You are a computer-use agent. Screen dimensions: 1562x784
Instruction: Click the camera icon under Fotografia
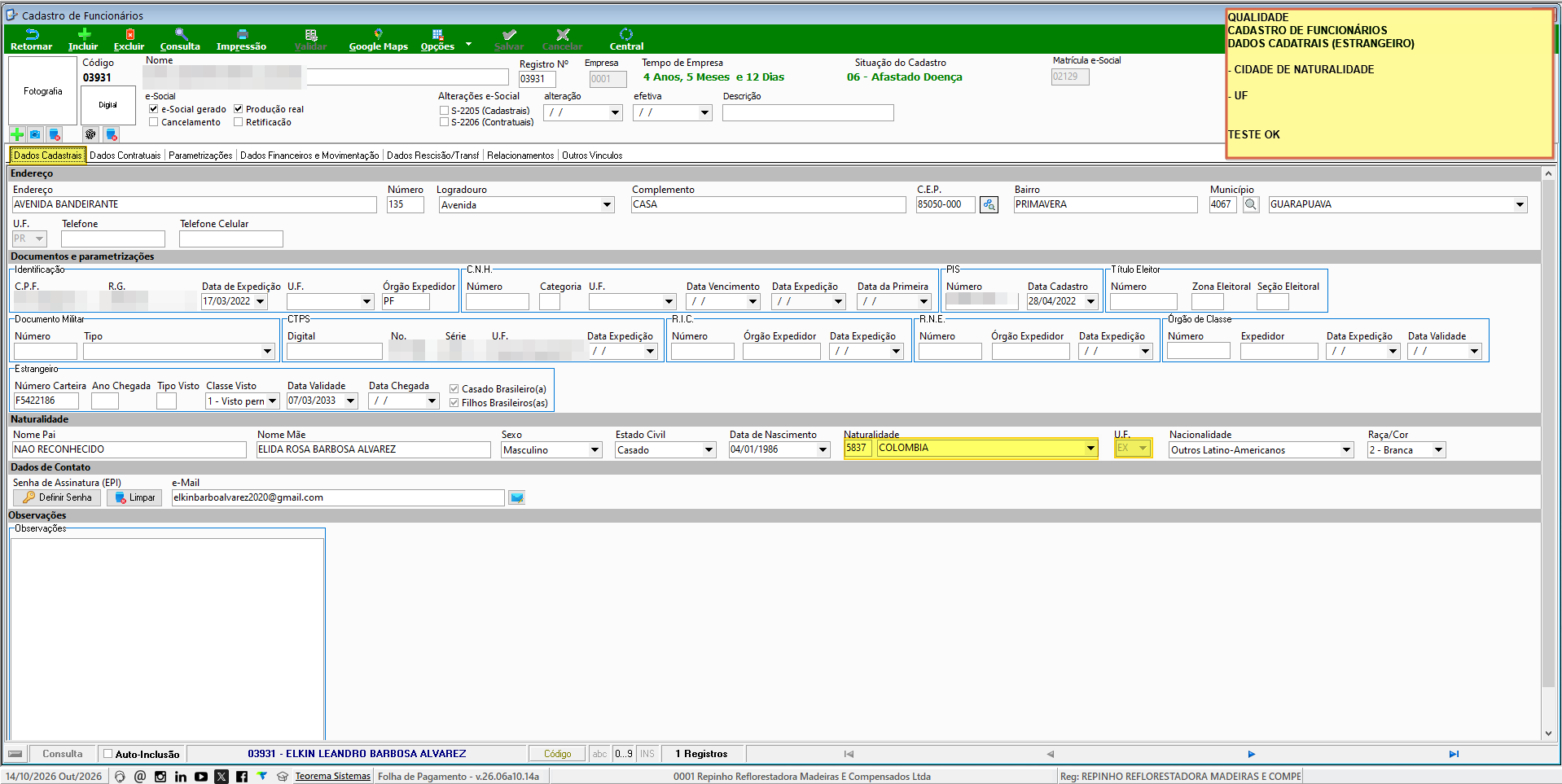click(35, 134)
